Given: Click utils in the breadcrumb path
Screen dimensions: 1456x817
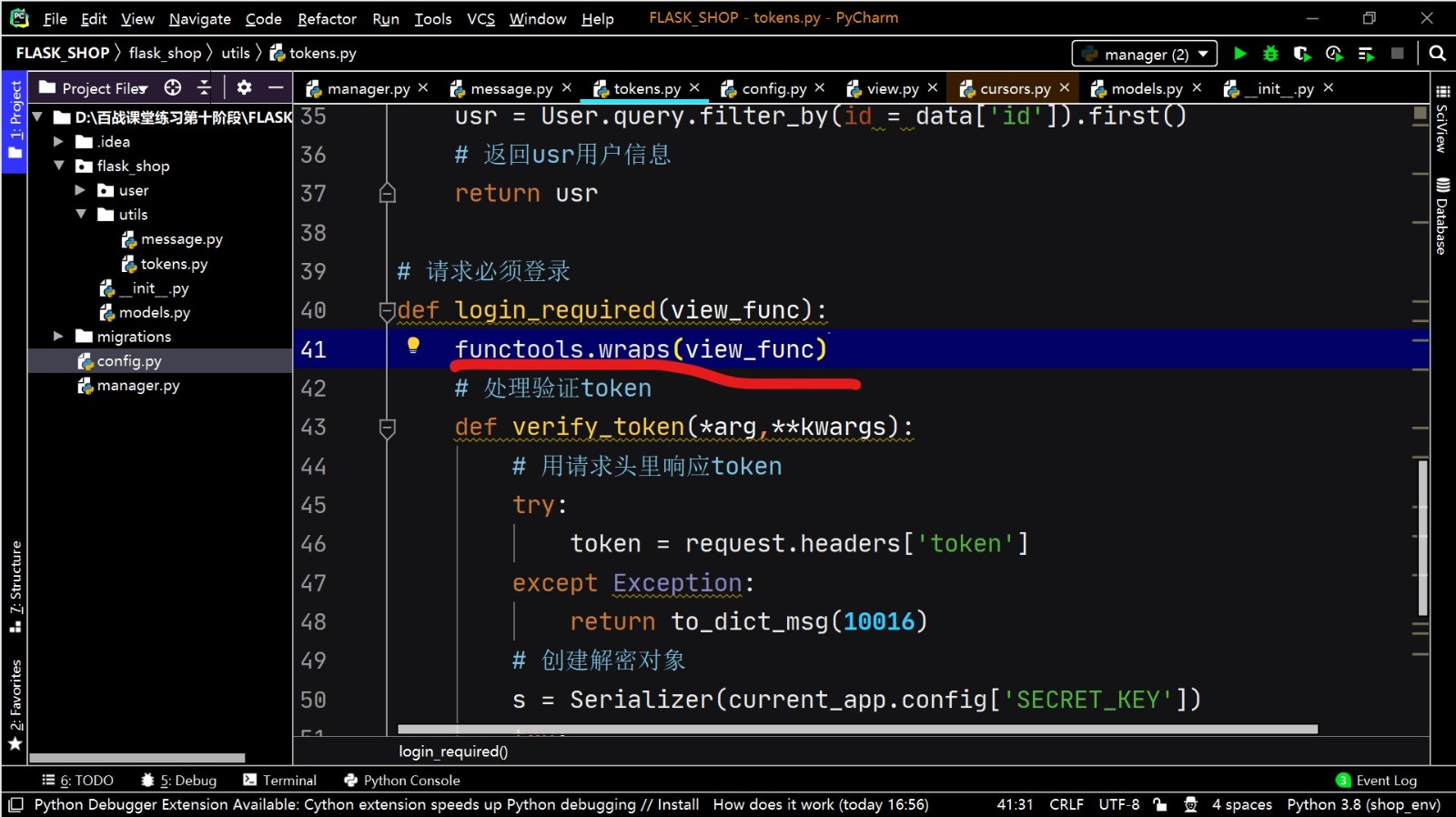Looking at the screenshot, I should tap(235, 53).
